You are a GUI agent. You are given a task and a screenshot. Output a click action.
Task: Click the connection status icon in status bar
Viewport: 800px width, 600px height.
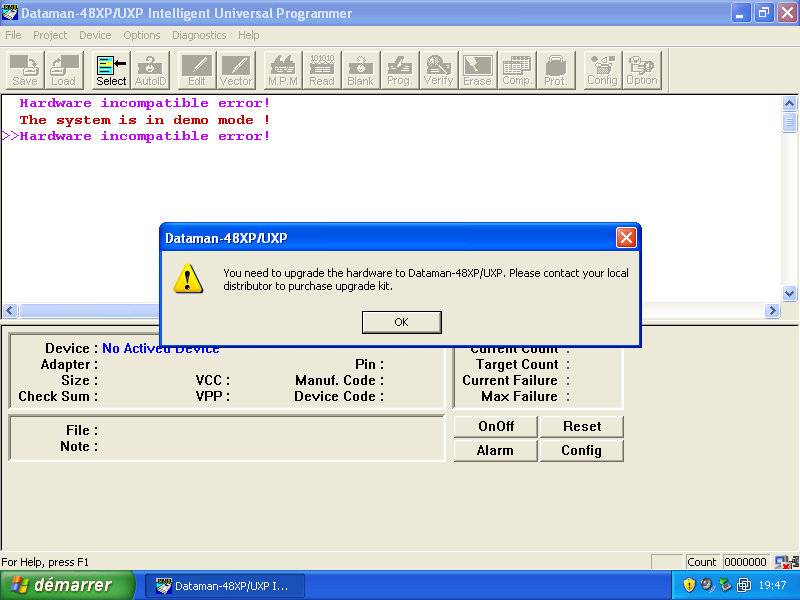pos(786,562)
